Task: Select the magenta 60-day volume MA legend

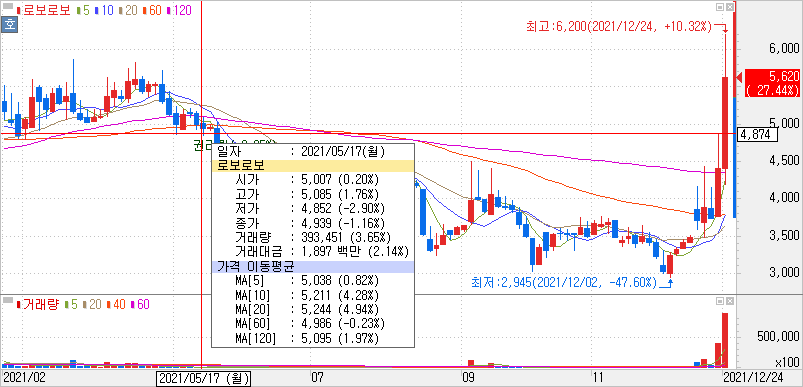Action: [x=140, y=304]
